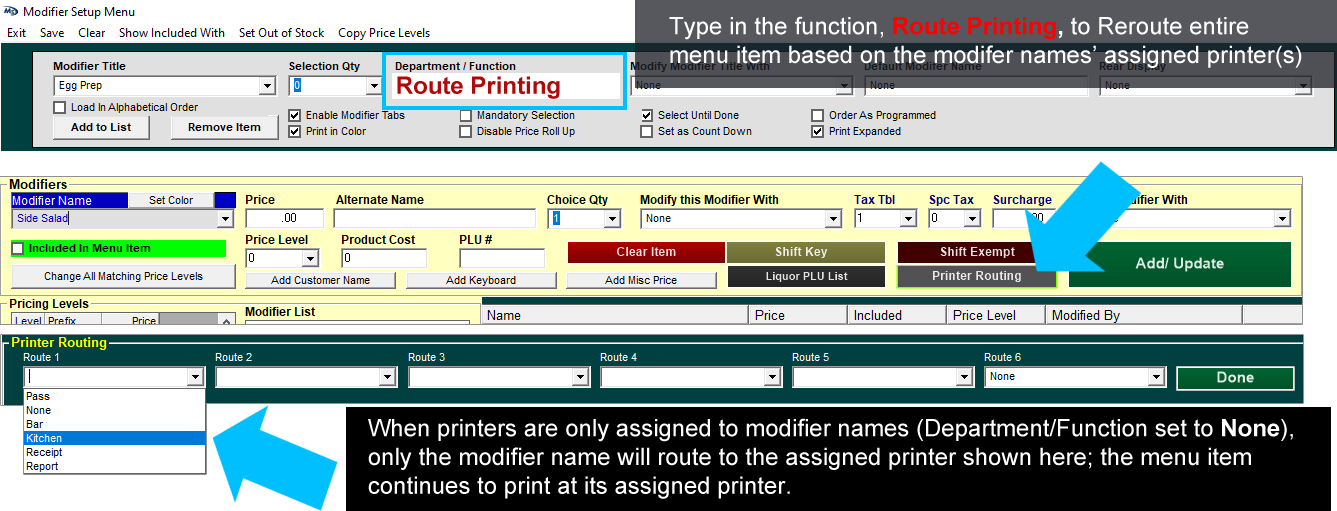Click the Name column header
This screenshot has width=1337, height=511.
pos(616,315)
